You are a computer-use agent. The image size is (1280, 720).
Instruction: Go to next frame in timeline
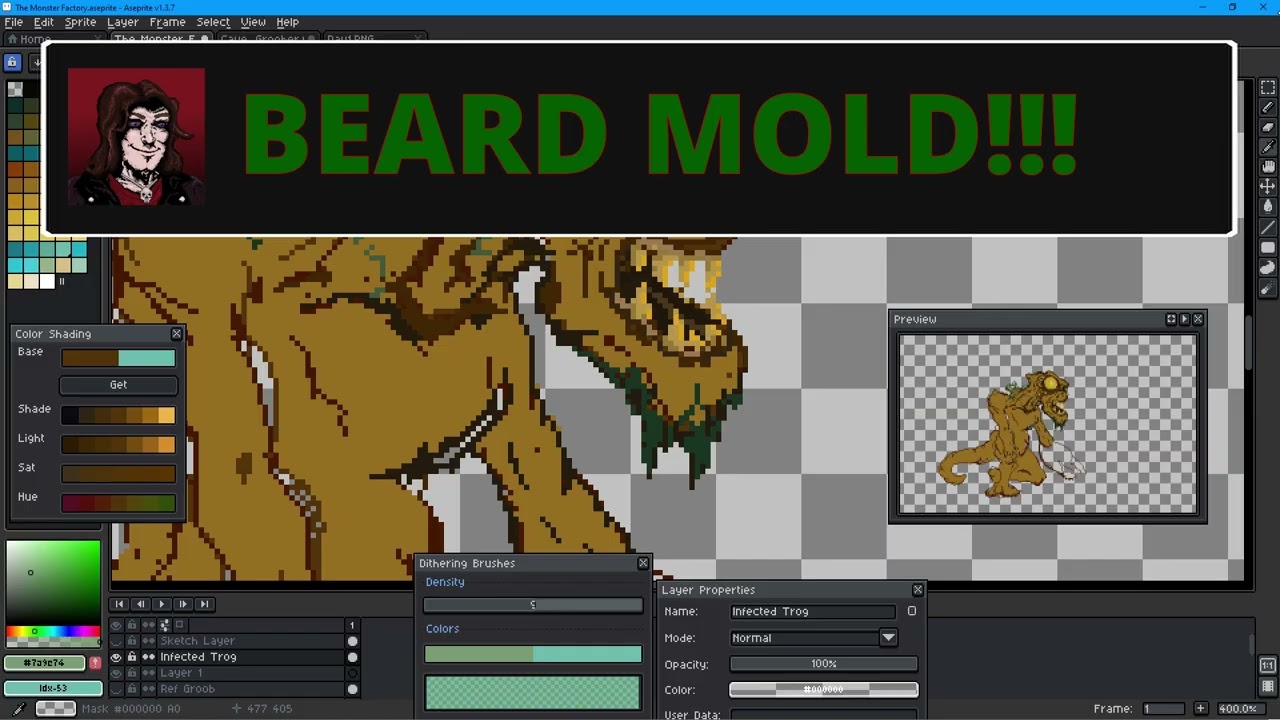(x=182, y=604)
